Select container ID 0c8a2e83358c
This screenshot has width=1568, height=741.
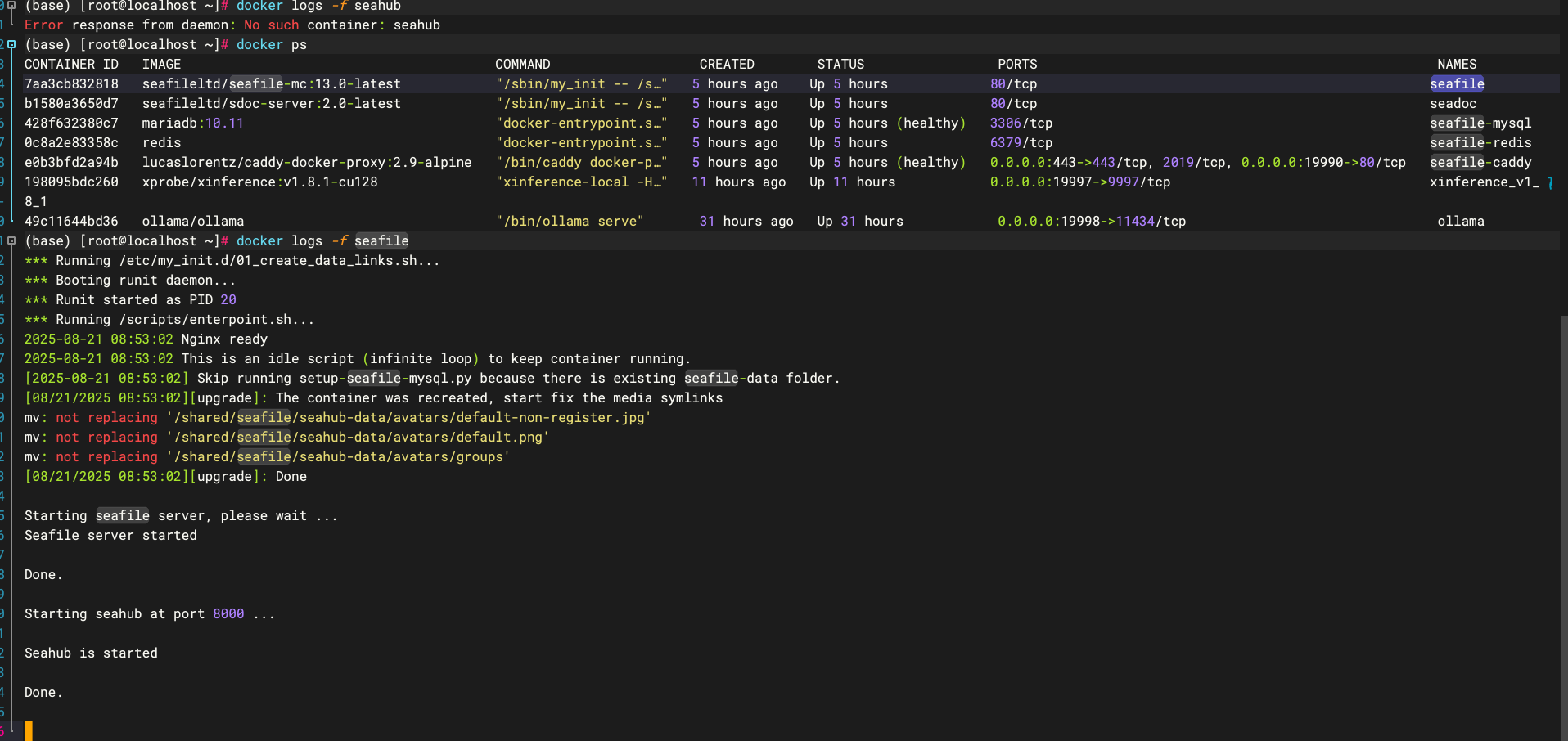tap(71, 142)
